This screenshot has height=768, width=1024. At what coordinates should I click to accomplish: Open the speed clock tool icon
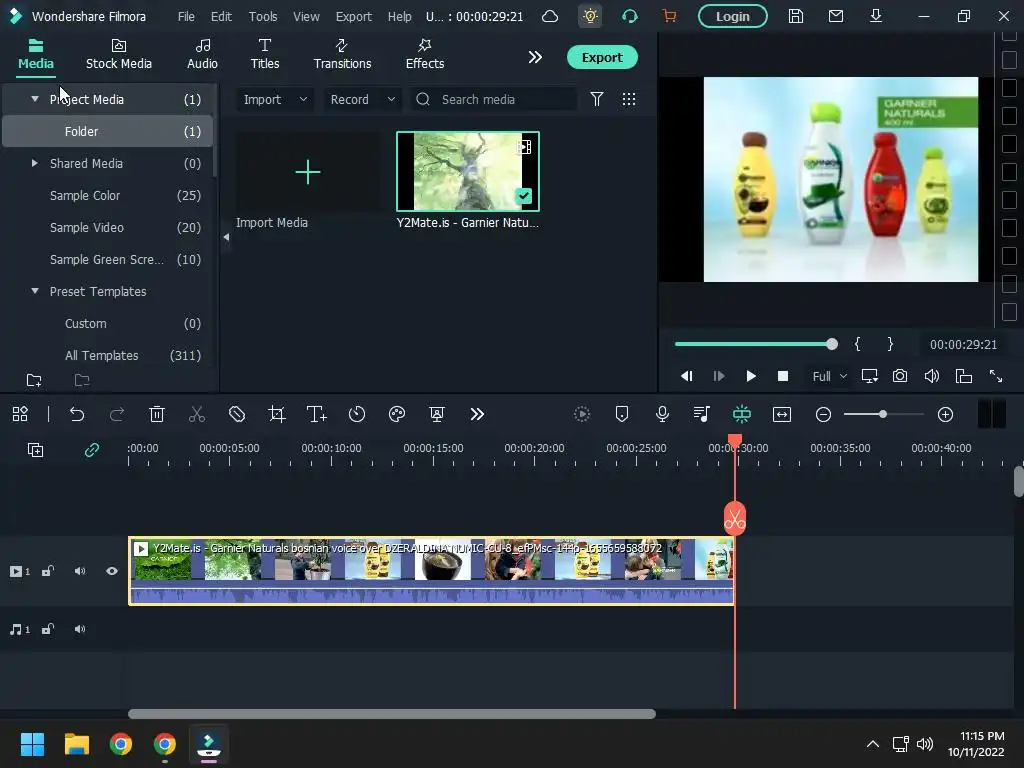[x=357, y=414]
